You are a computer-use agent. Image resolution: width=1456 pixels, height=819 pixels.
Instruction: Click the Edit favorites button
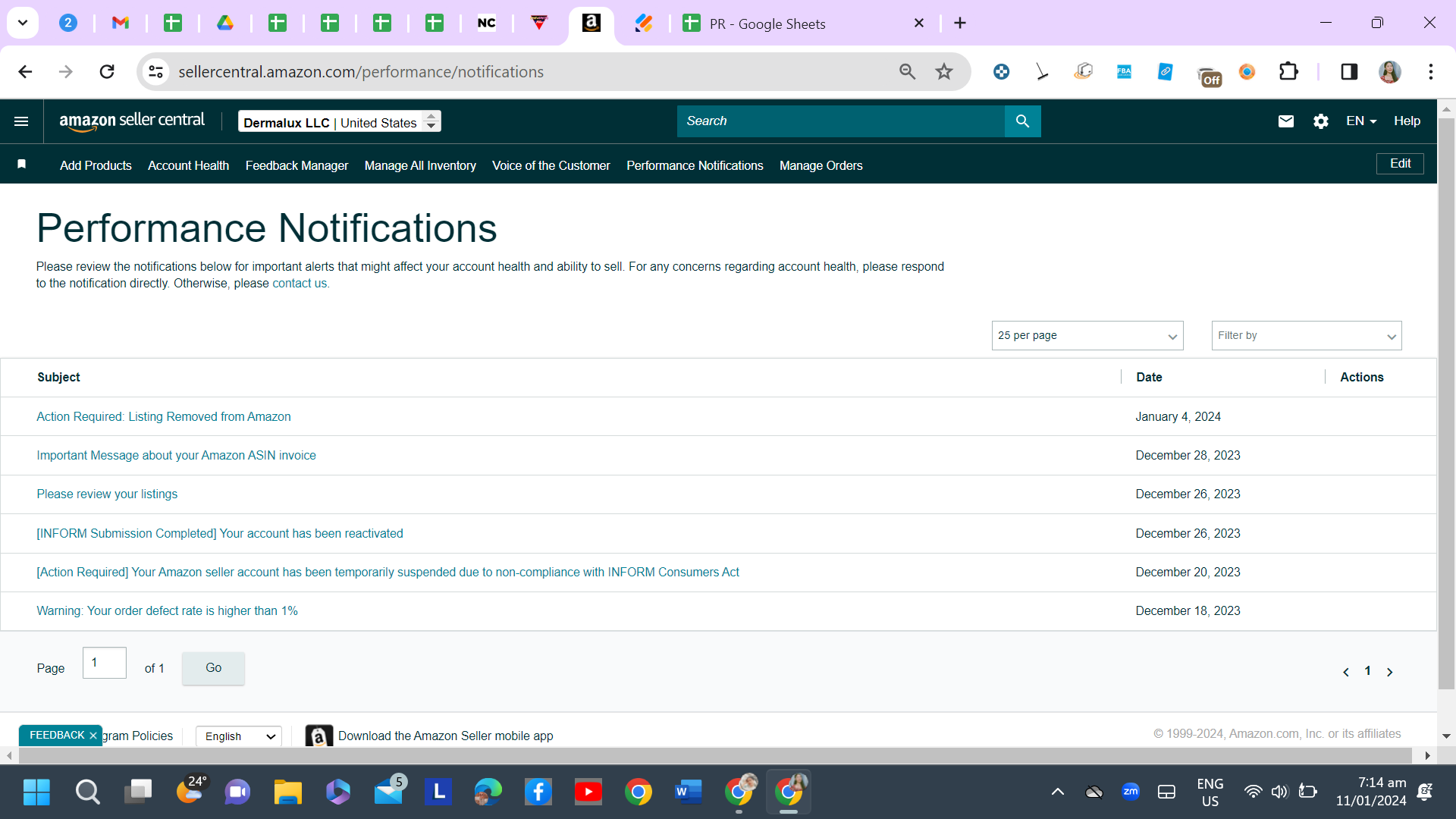(1400, 164)
